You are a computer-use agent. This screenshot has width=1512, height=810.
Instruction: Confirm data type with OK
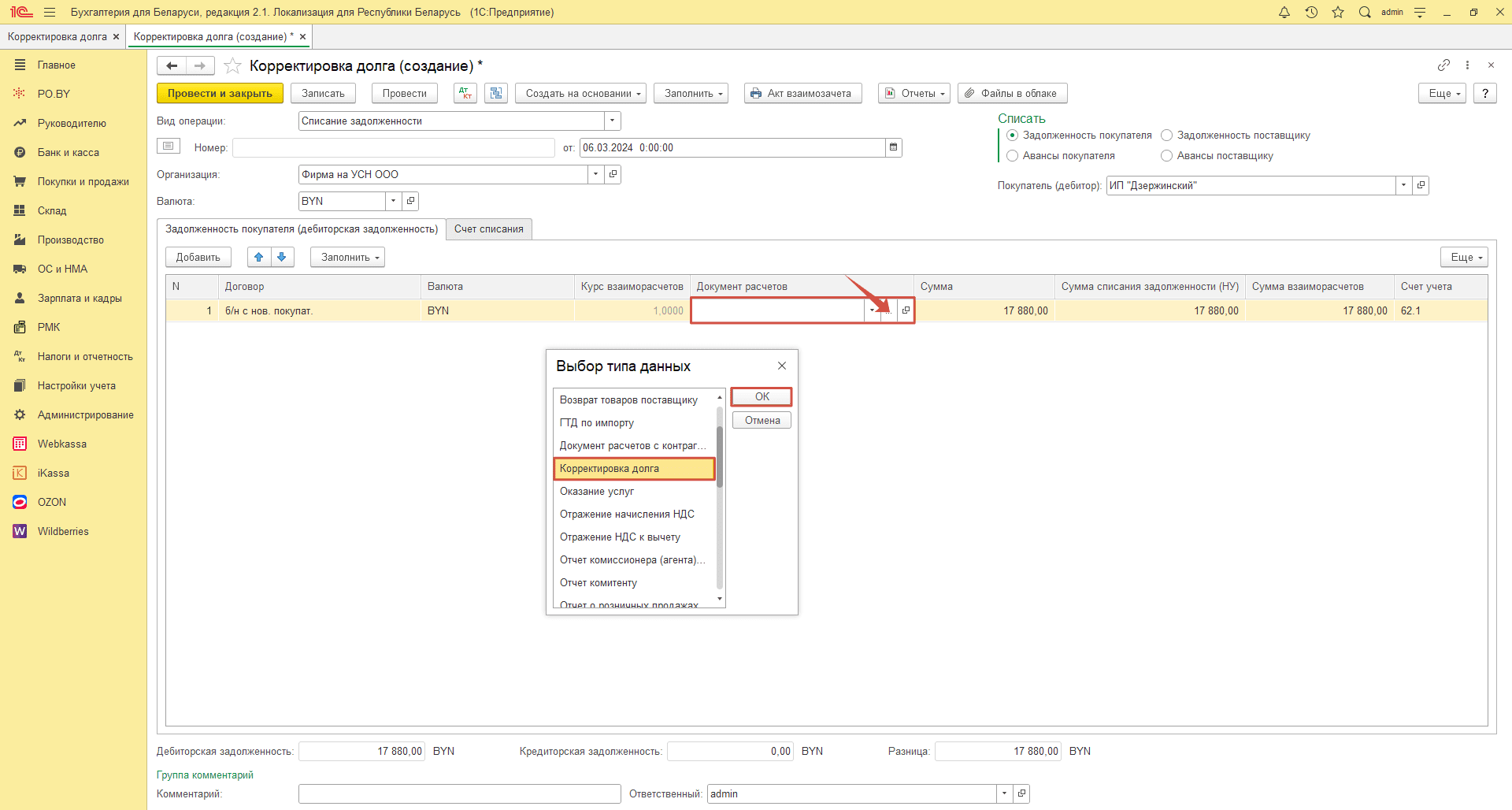[x=762, y=396]
